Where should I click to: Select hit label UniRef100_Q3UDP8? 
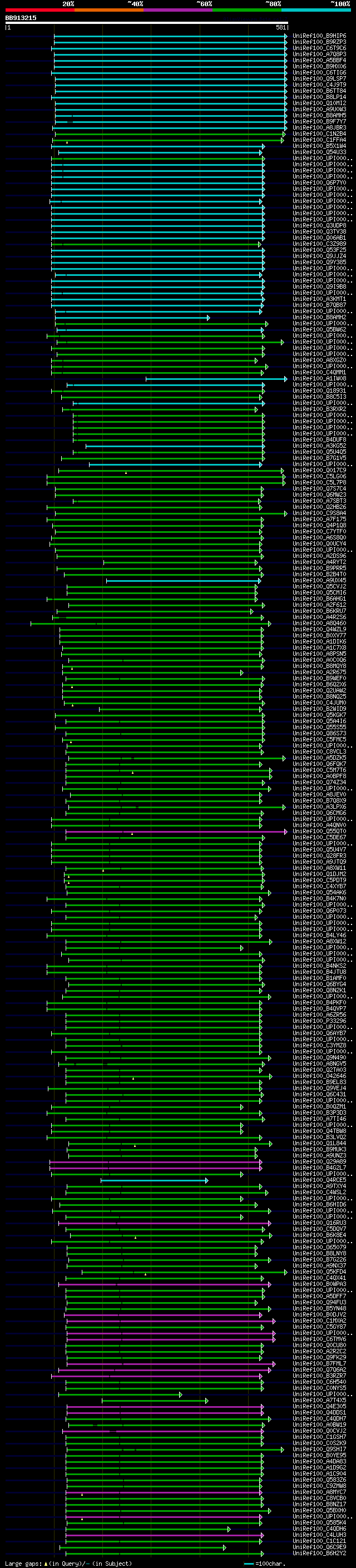[x=319, y=226]
